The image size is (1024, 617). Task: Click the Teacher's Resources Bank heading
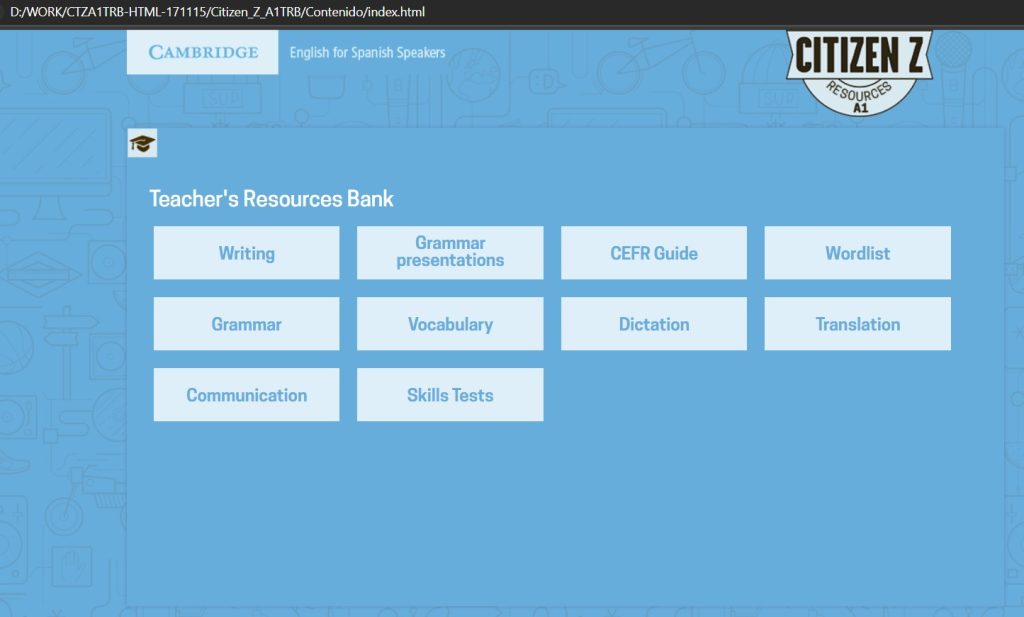pos(270,198)
